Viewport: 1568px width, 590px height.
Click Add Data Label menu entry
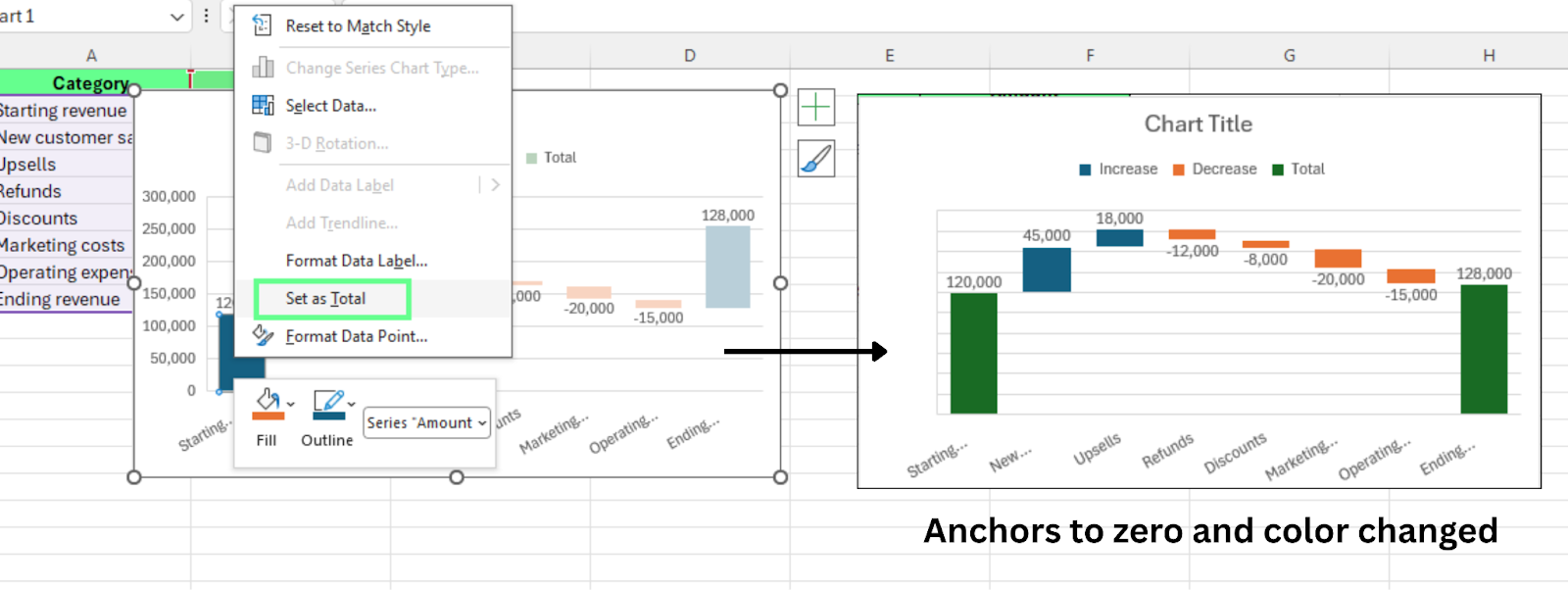(x=339, y=185)
